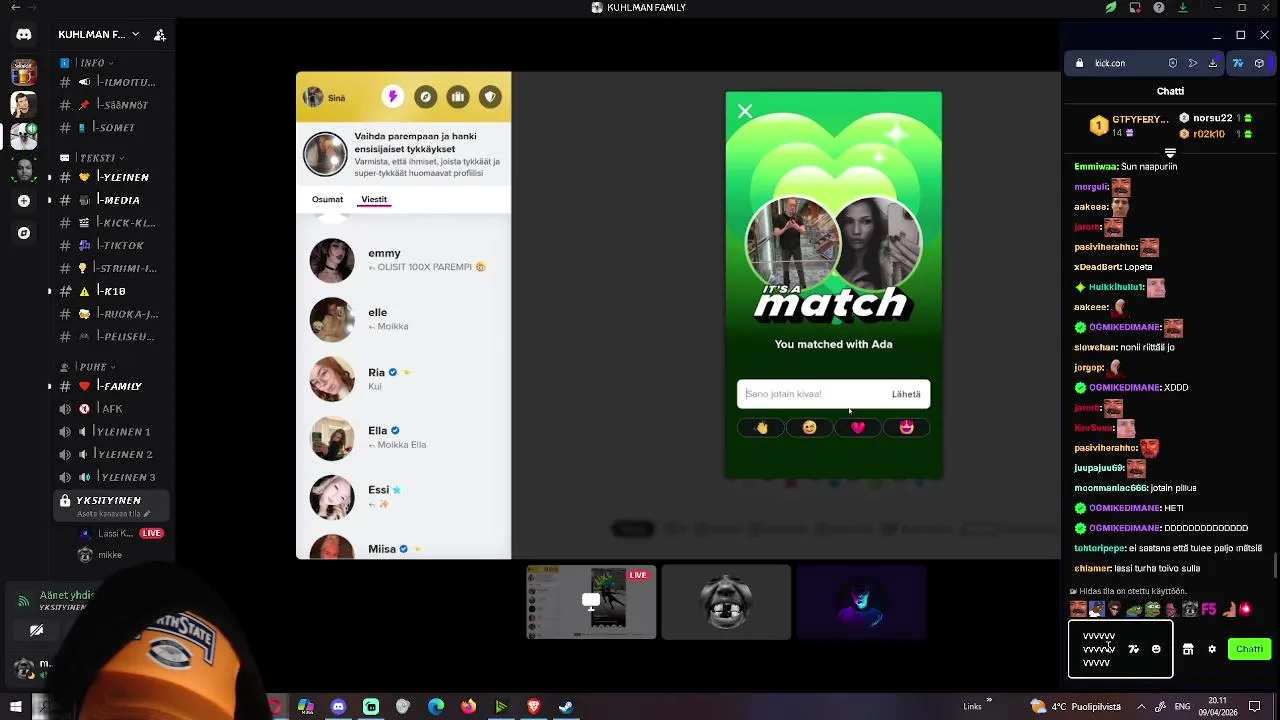The image size is (1280, 720).
Task: Open the TIKTOK text channel
Action: 112,245
